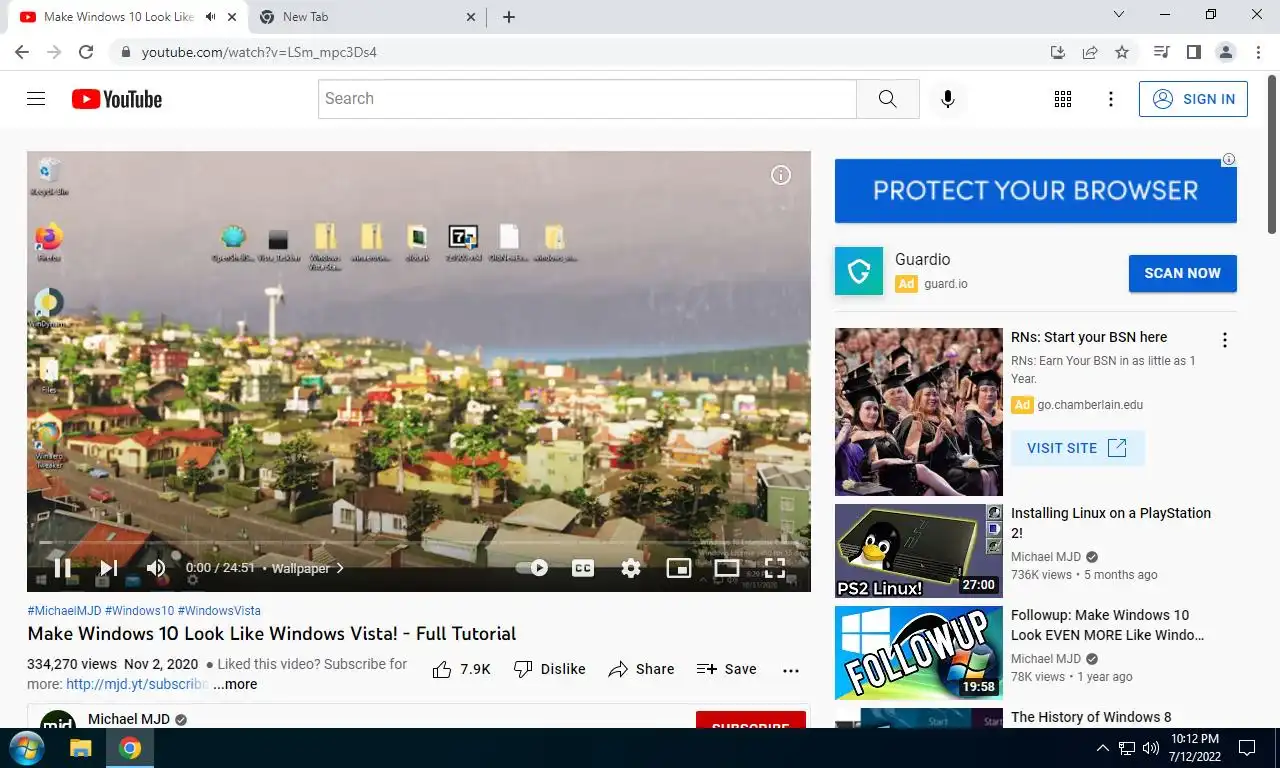
Task: Reload the page
Action: pyautogui.click(x=86, y=52)
